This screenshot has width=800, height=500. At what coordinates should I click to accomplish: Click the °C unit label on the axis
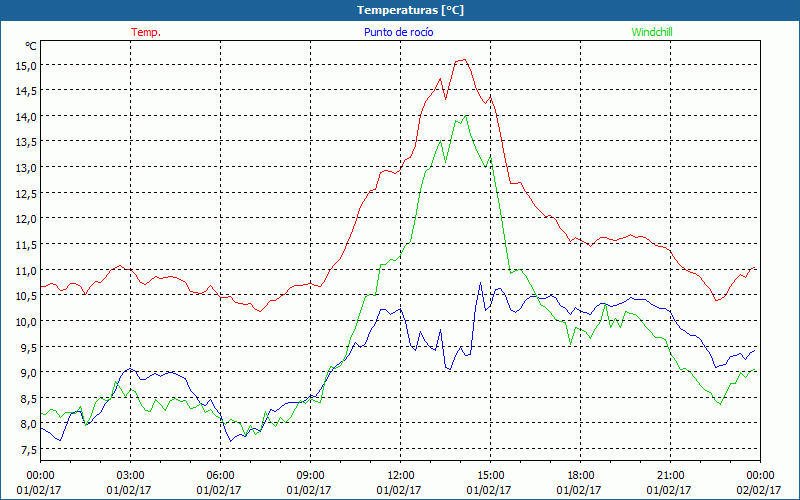click(31, 46)
